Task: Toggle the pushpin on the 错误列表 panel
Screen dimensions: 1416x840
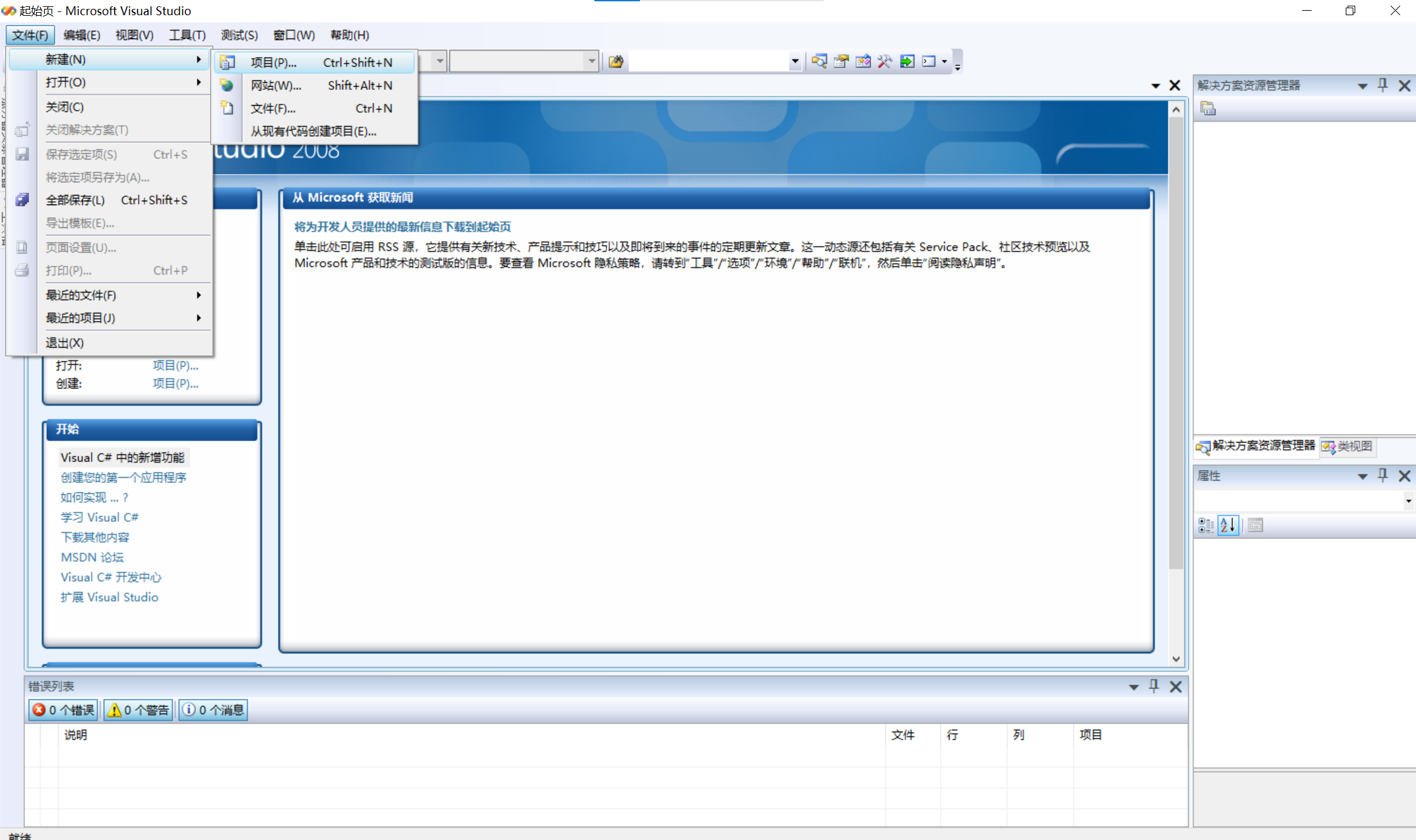Action: (x=1153, y=686)
